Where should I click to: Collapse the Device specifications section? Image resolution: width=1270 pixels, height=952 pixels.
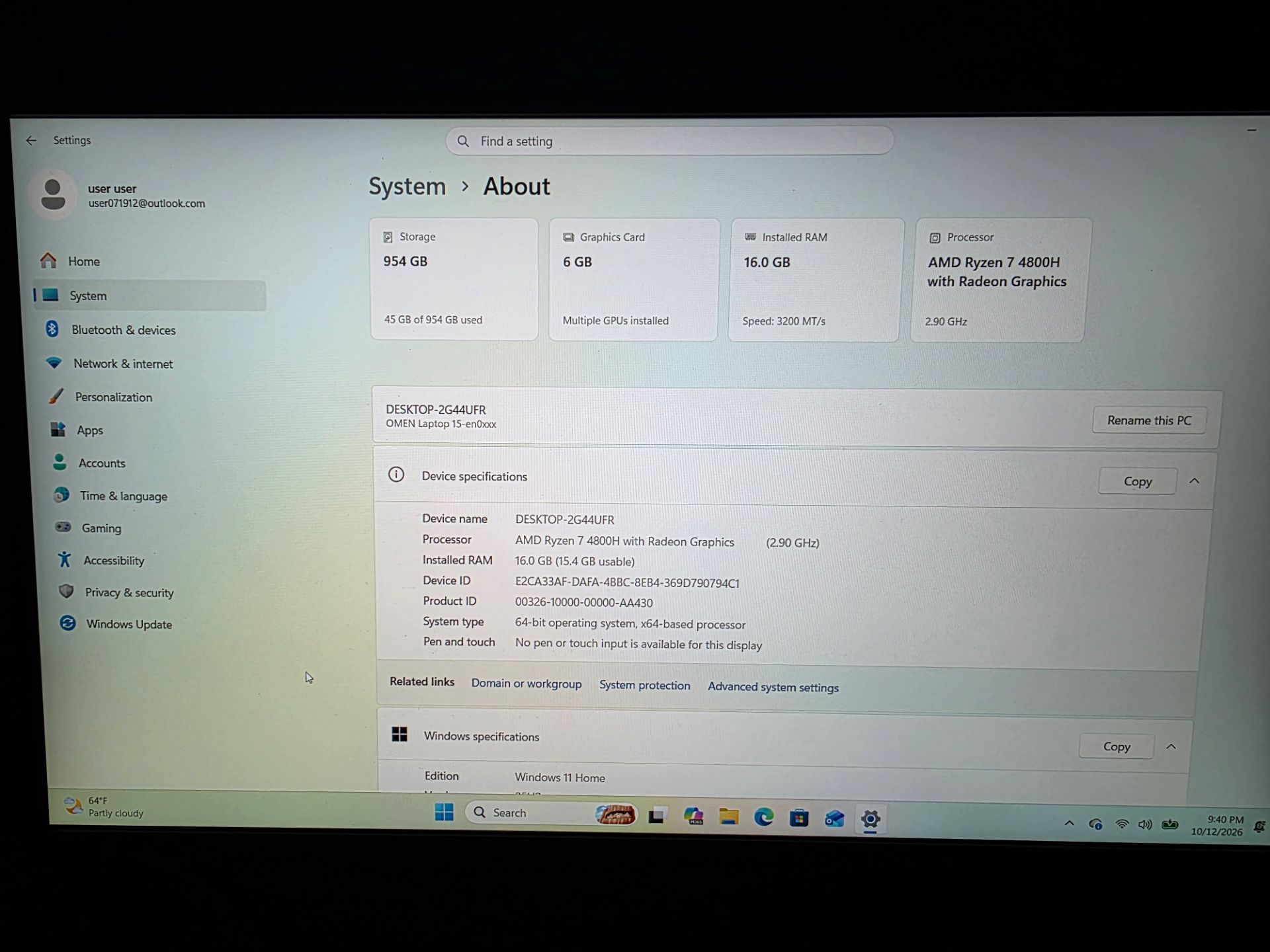point(1194,481)
